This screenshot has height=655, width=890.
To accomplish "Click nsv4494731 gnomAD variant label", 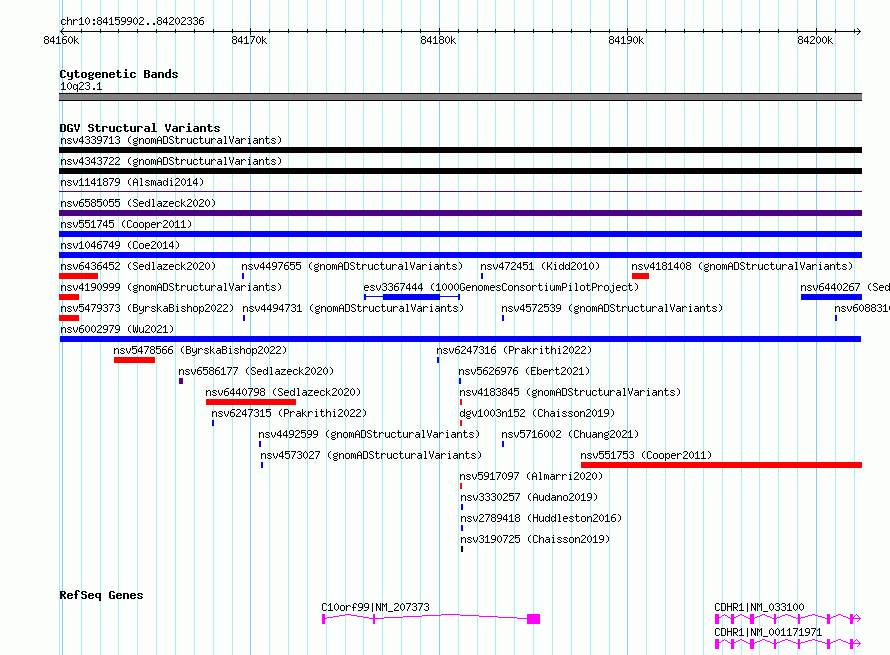I will point(353,308).
